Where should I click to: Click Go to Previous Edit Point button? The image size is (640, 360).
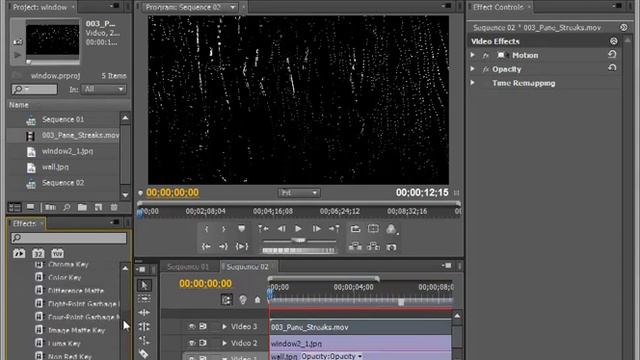click(x=263, y=229)
